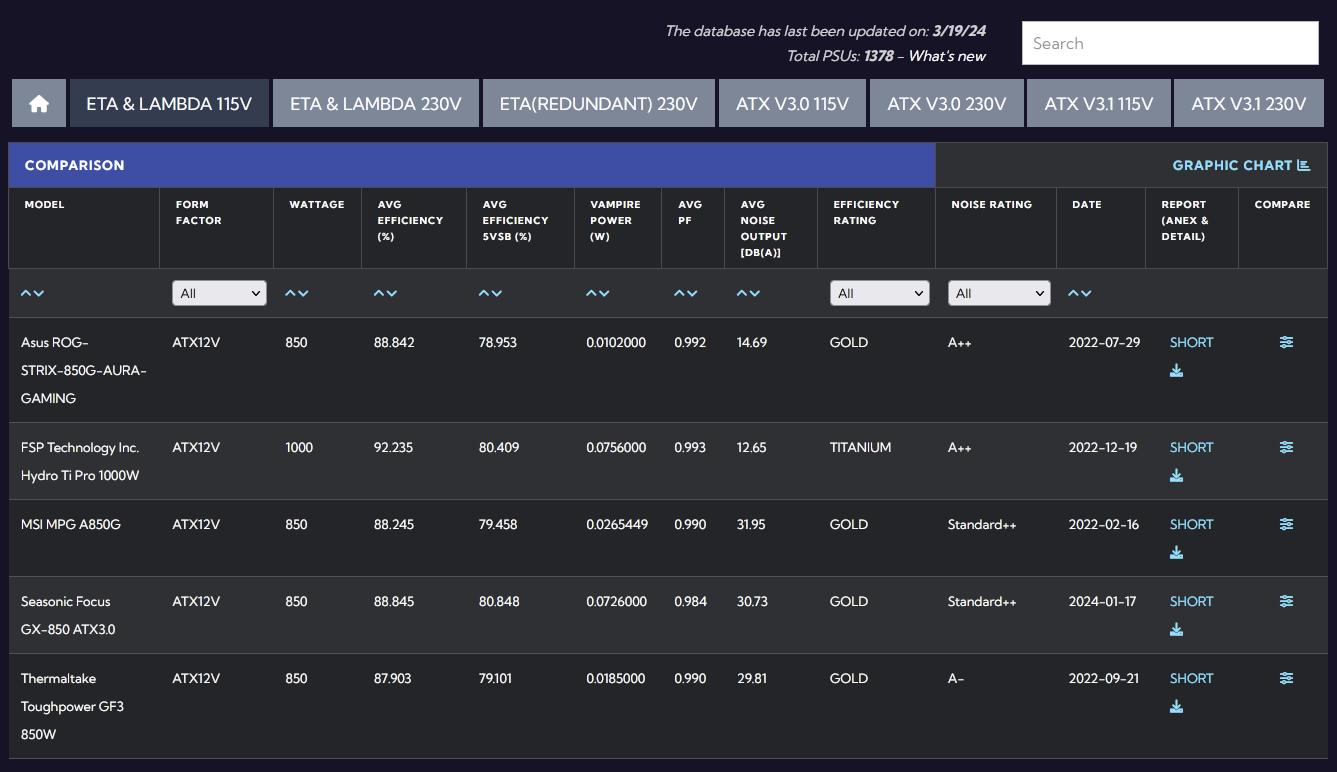The height and width of the screenshot is (772, 1337).
Task: Switch to ETA & LAMBDA 230V tab
Action: [376, 103]
